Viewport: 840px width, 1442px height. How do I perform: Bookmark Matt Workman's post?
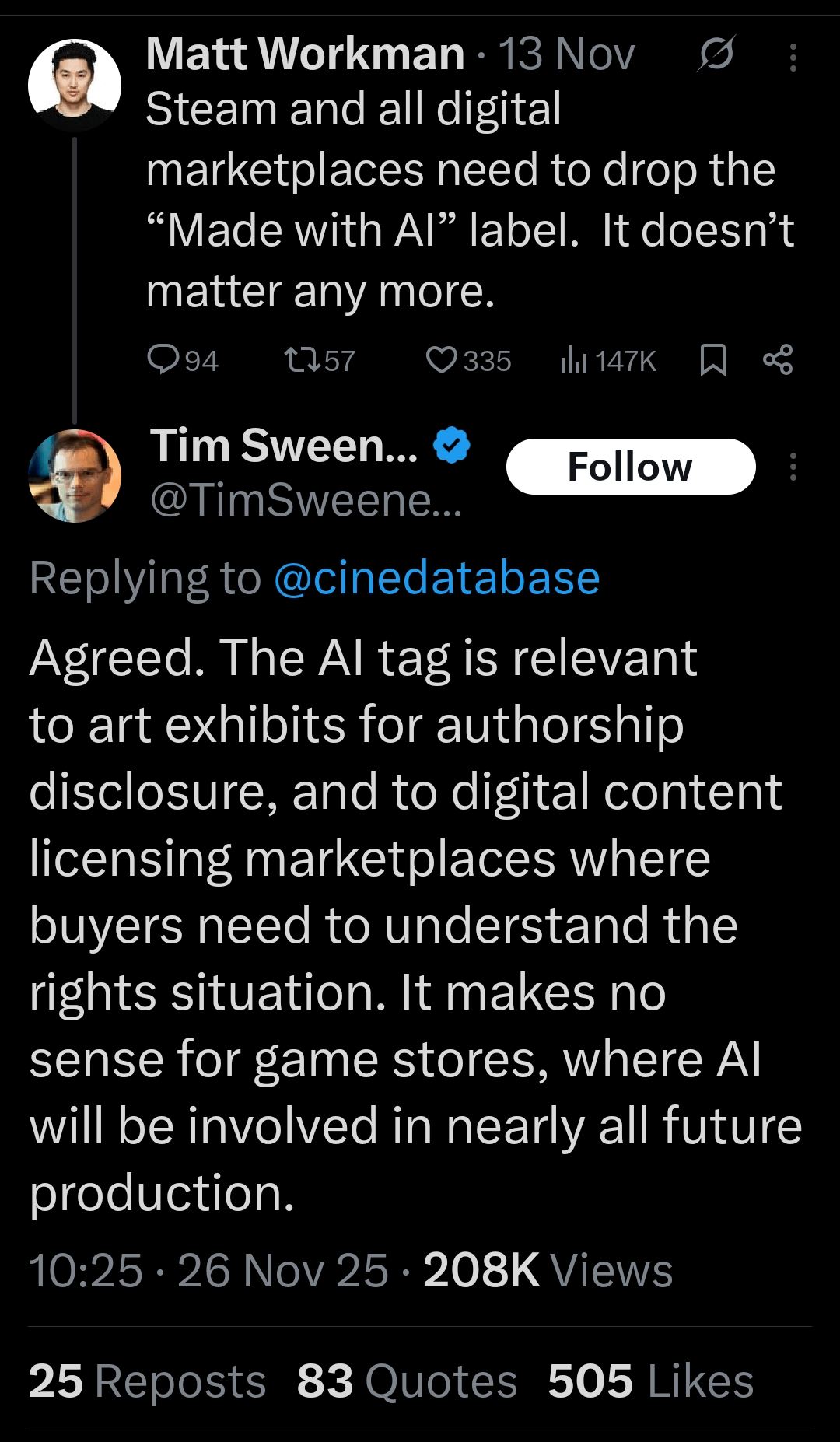coord(712,359)
